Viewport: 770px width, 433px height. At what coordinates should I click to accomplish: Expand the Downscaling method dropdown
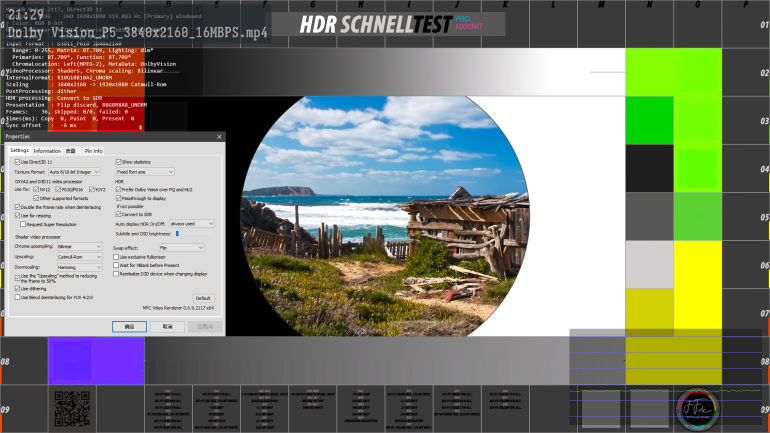pyautogui.click(x=77, y=267)
